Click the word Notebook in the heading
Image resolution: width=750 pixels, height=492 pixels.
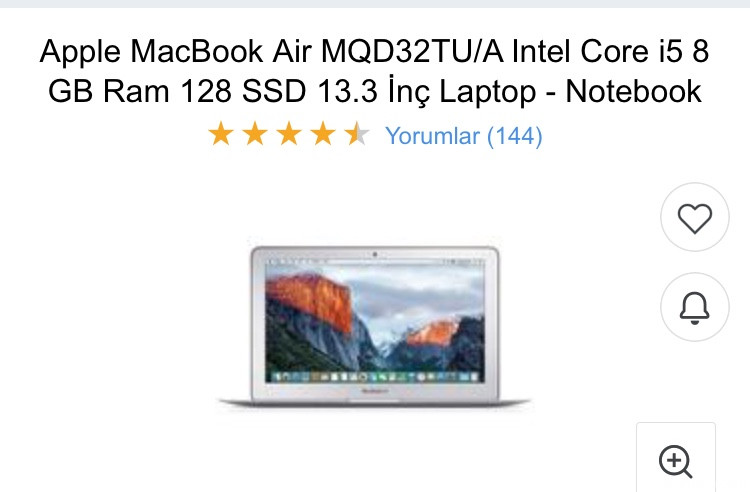coord(633,91)
